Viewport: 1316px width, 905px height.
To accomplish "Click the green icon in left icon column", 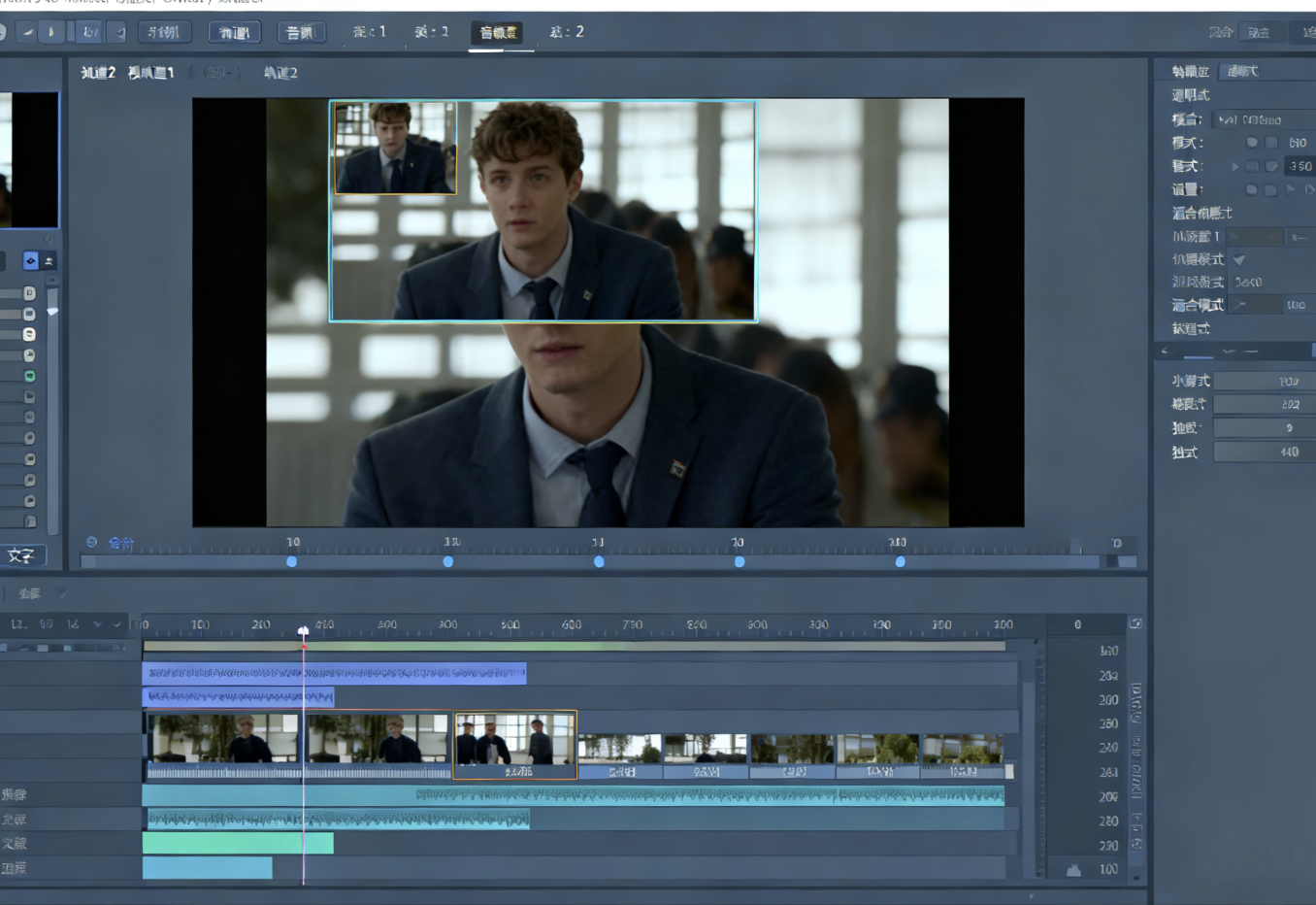I will tap(29, 376).
